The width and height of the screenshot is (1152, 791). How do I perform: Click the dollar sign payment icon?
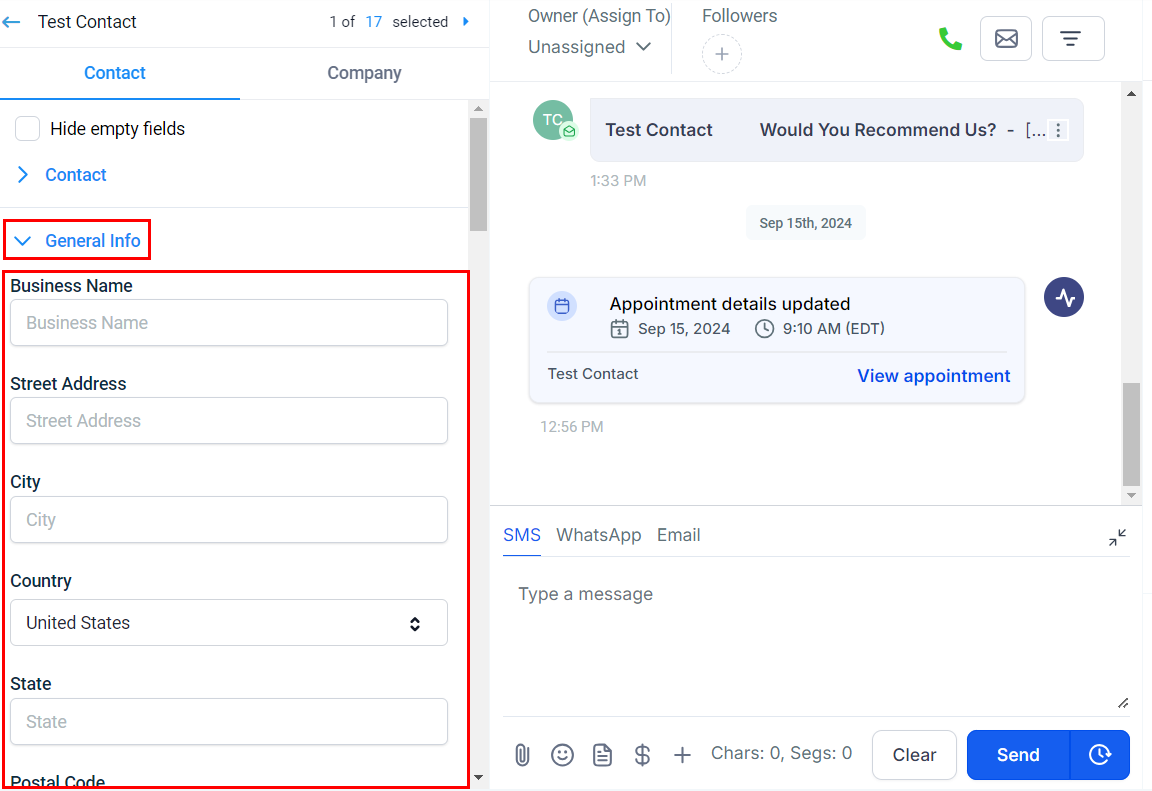(642, 755)
